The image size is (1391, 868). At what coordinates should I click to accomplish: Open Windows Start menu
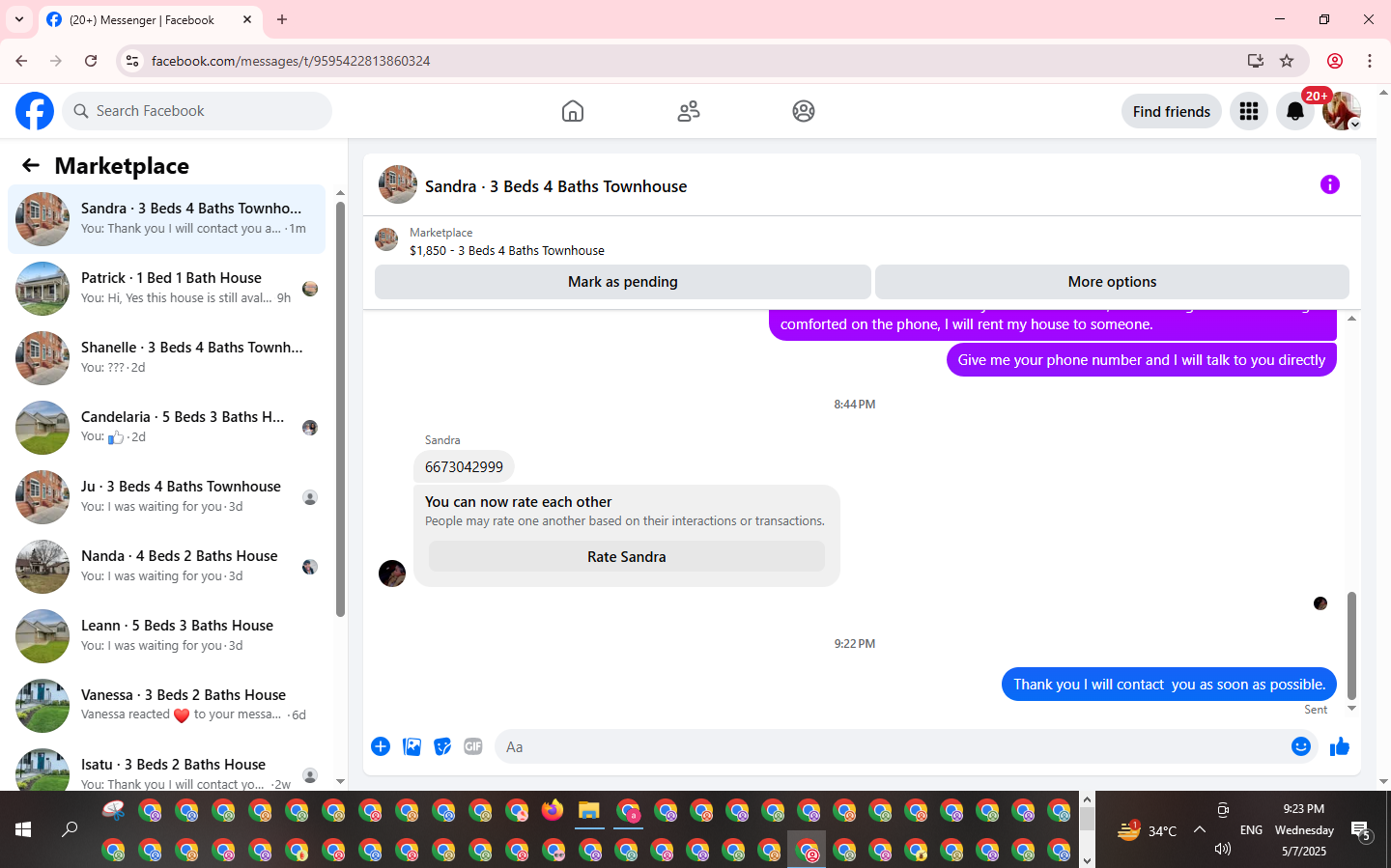tap(23, 829)
